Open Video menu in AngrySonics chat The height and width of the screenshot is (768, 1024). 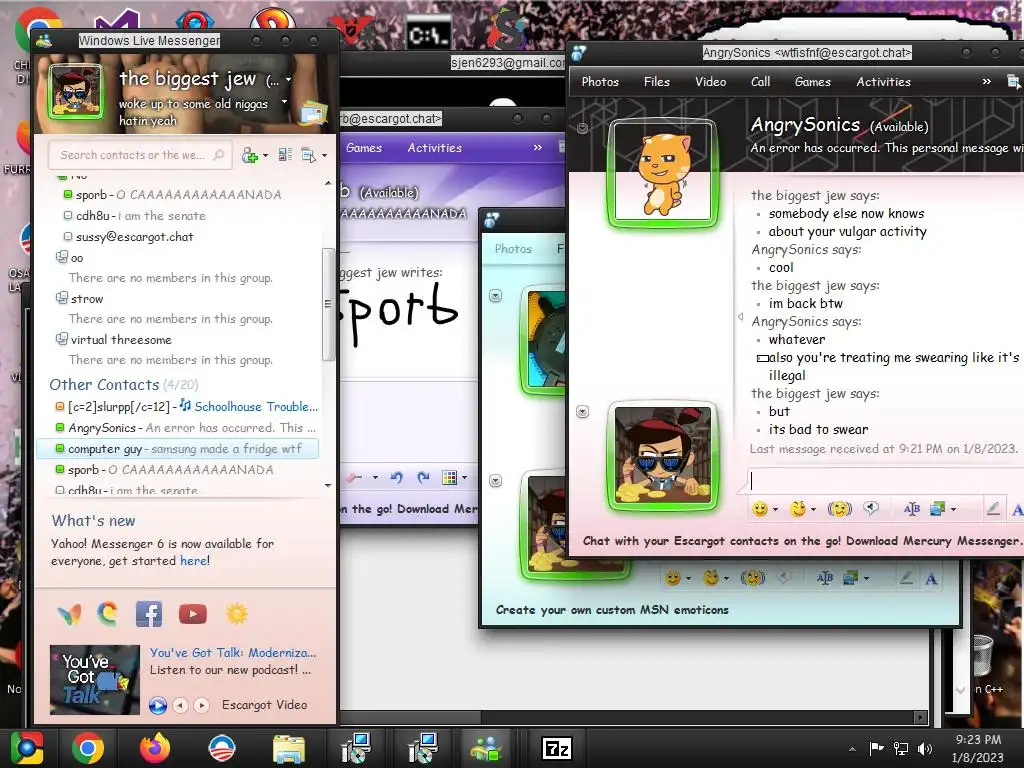711,82
